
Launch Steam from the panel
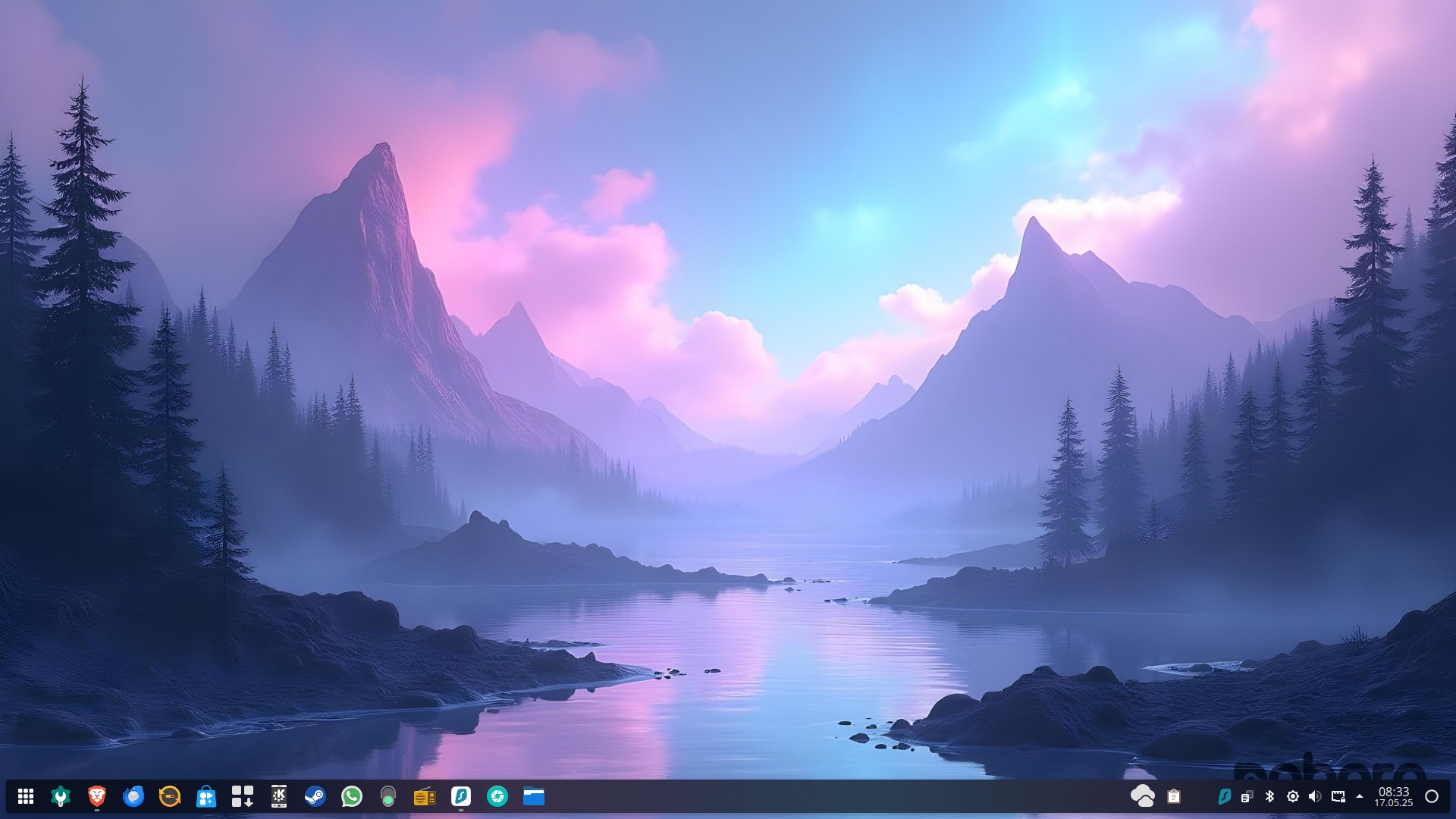(x=315, y=796)
